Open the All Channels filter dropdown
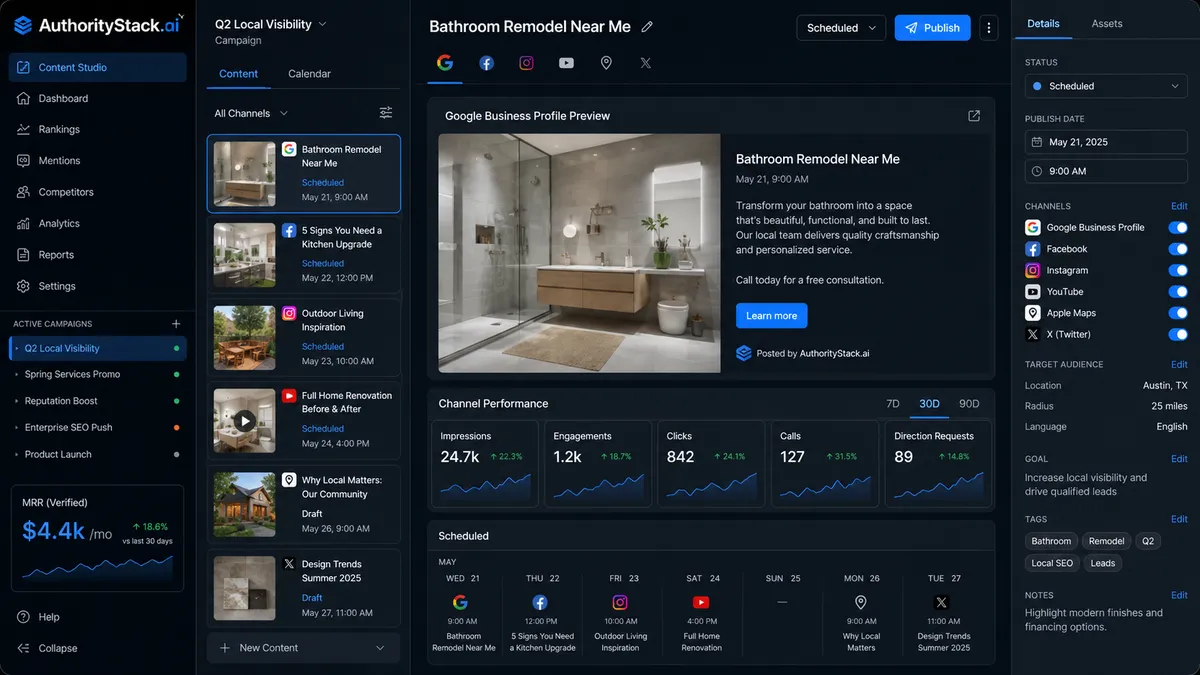The width and height of the screenshot is (1200, 675). tap(251, 113)
